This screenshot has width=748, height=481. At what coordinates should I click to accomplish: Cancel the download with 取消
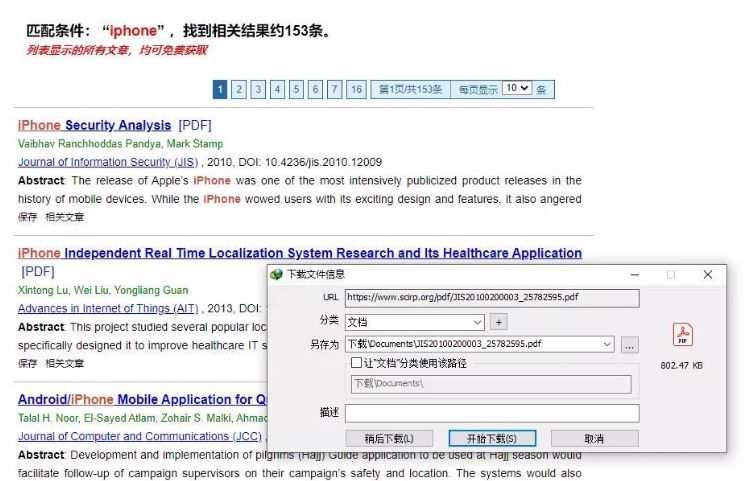(594, 439)
